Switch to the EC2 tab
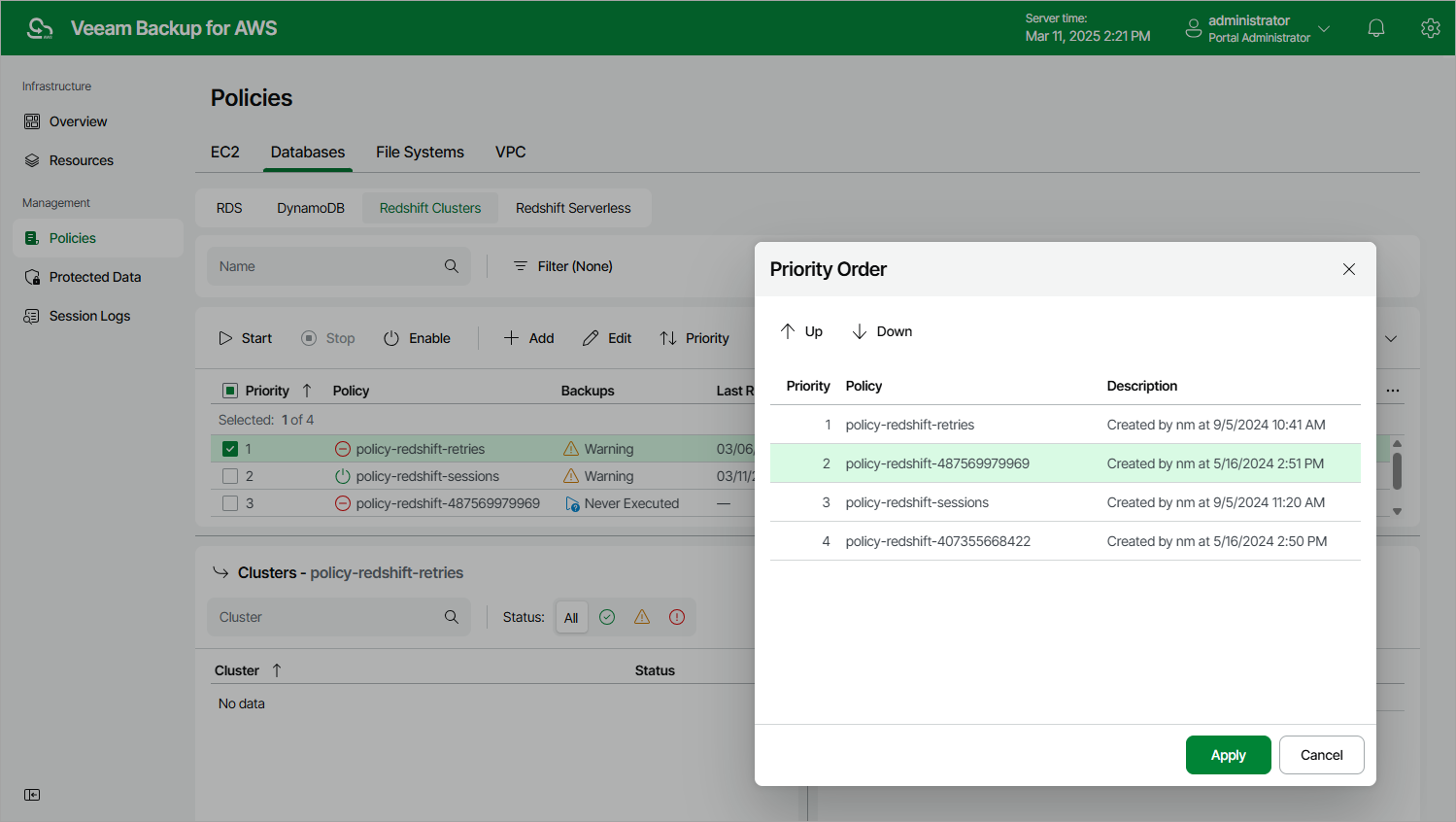Image resolution: width=1456 pixels, height=822 pixels. click(225, 152)
